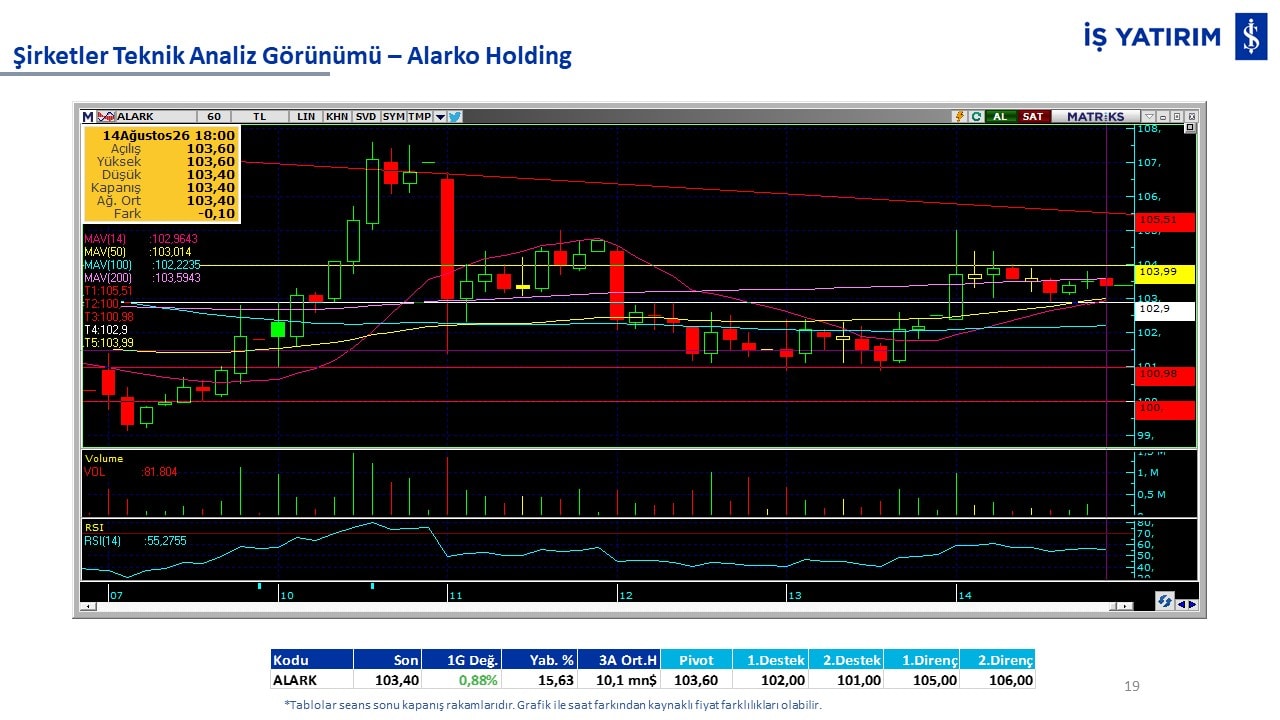1280x720 pixels.
Task: Maximize the chart window
Action: 1176,117
